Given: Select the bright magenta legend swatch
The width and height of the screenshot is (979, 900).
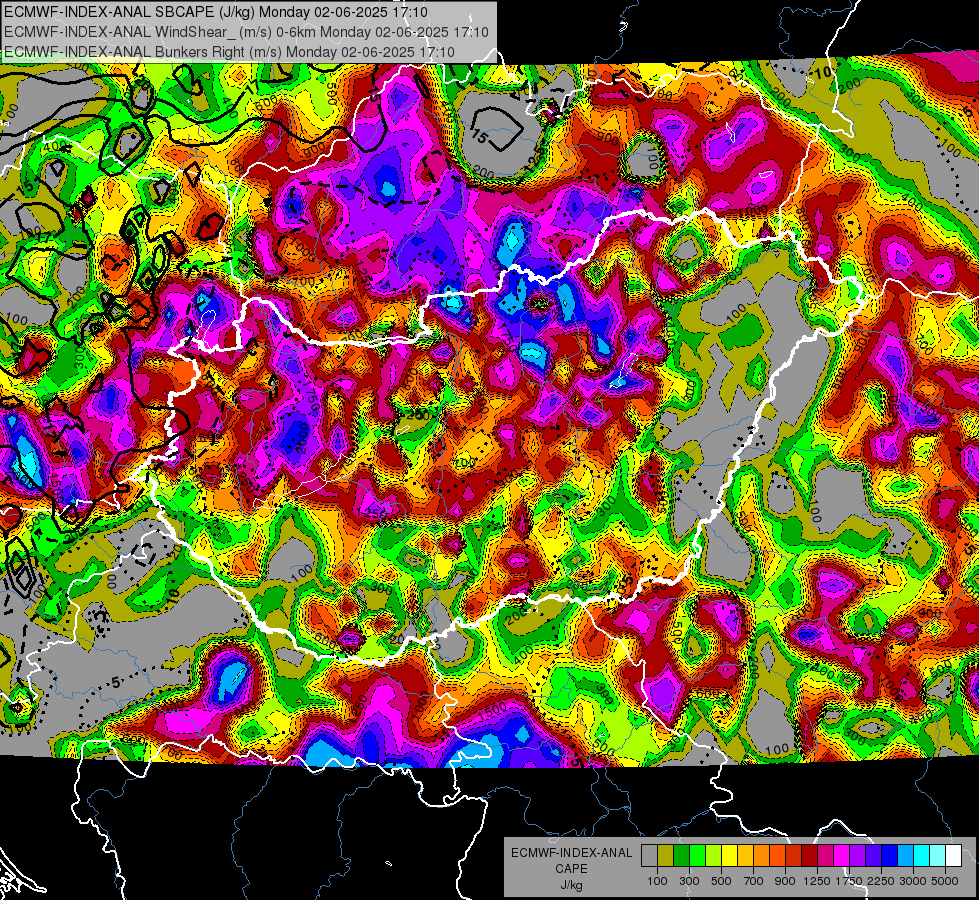Looking at the screenshot, I should click(842, 855).
